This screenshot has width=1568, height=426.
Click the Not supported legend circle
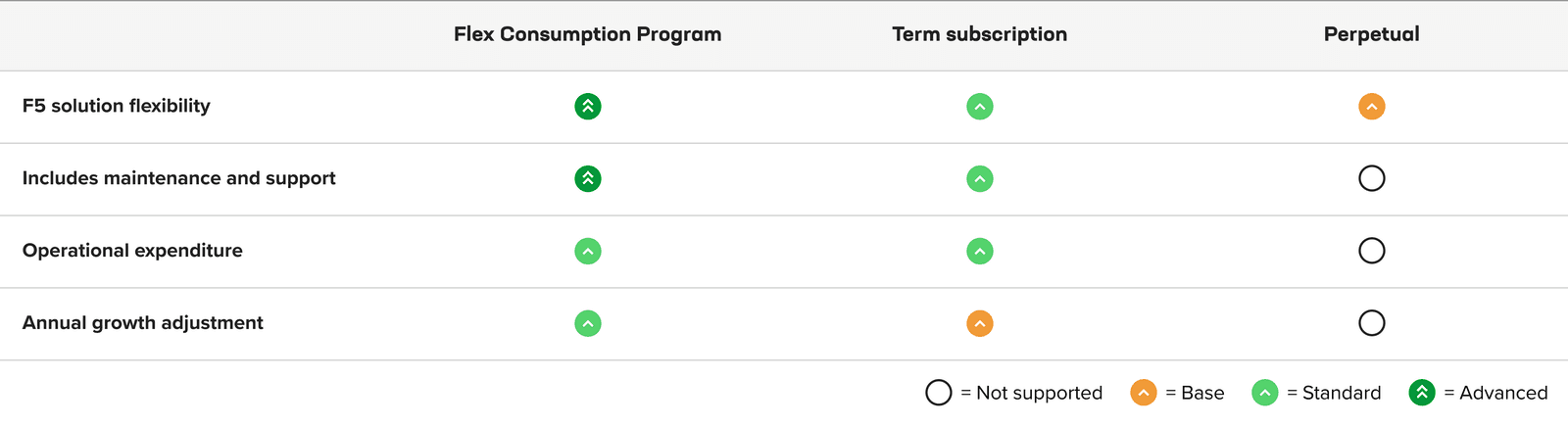click(x=939, y=393)
